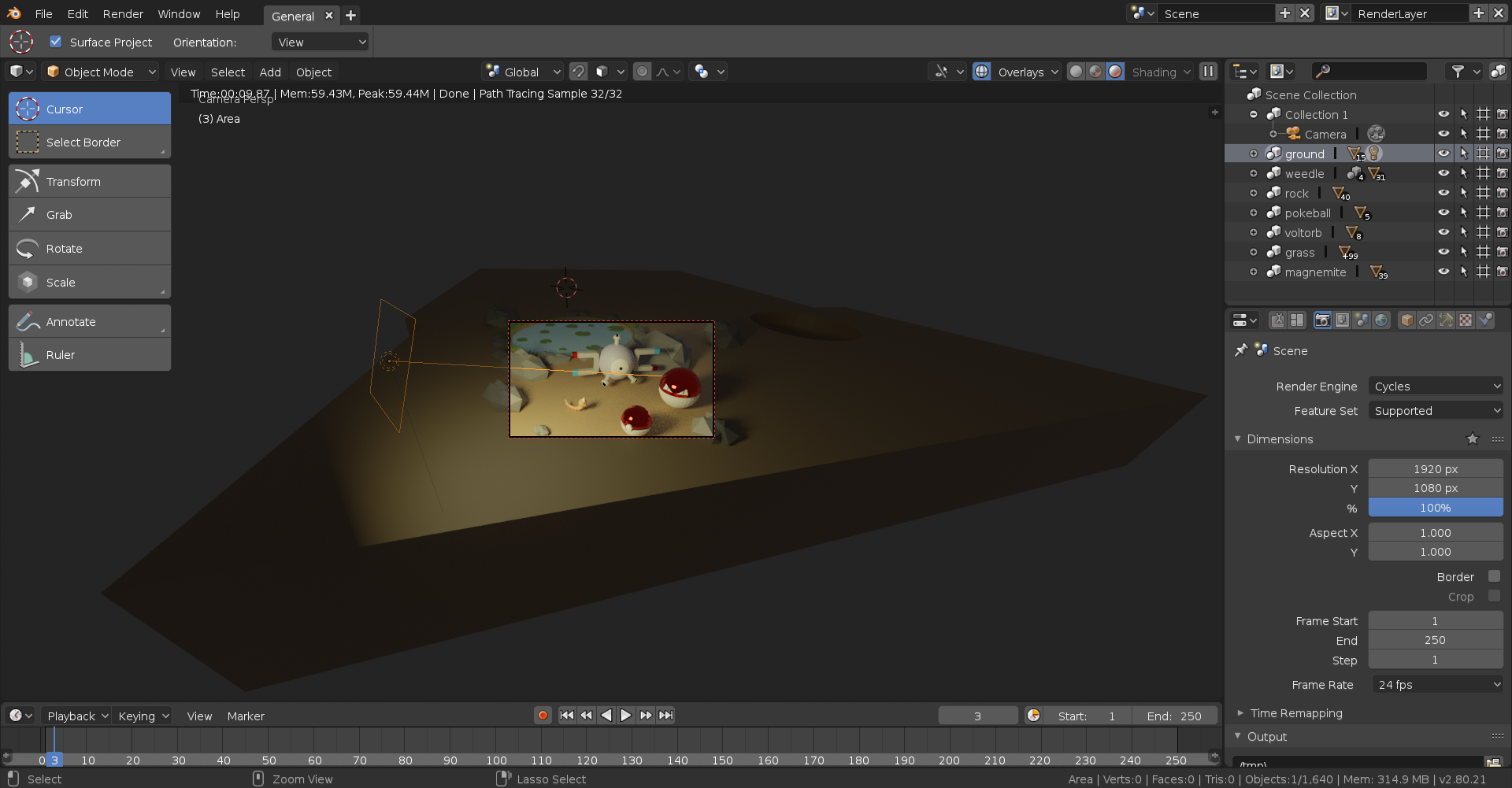The height and width of the screenshot is (788, 1512).
Task: Select the Annotate tool
Action: coord(90,321)
